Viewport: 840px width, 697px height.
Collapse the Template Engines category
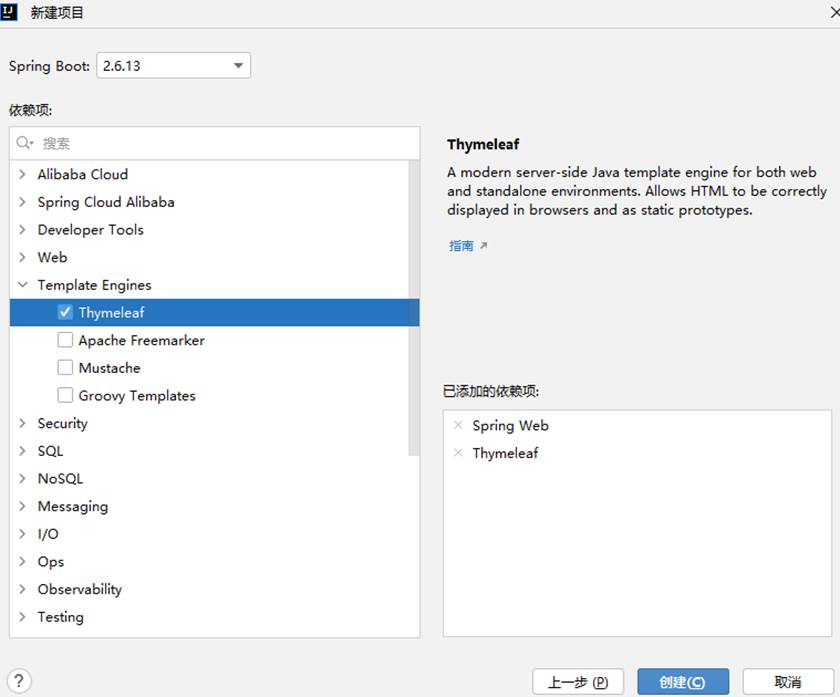[x=22, y=285]
